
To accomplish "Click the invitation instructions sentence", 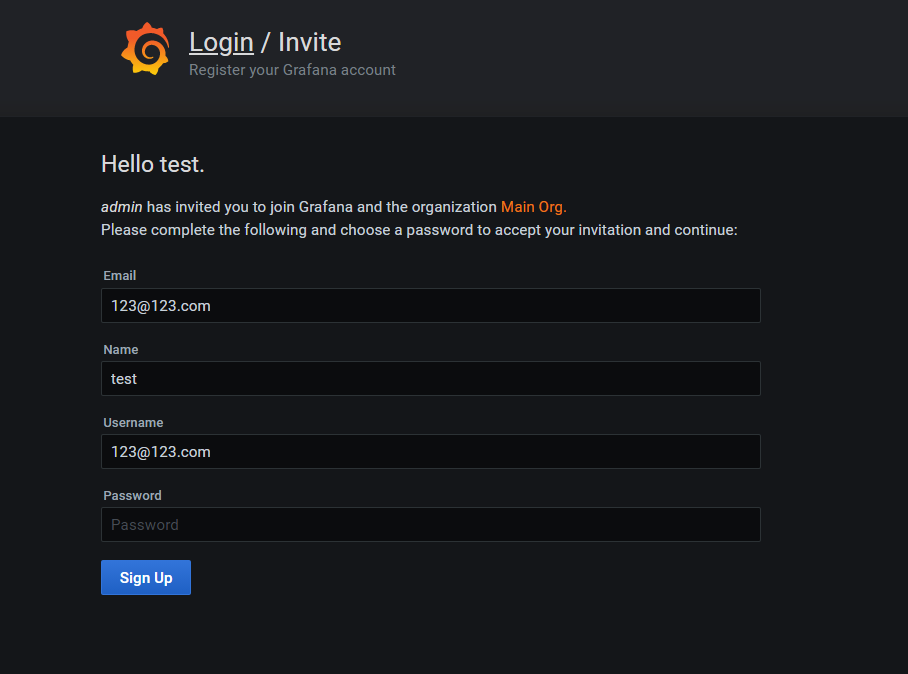I will click(x=418, y=229).
